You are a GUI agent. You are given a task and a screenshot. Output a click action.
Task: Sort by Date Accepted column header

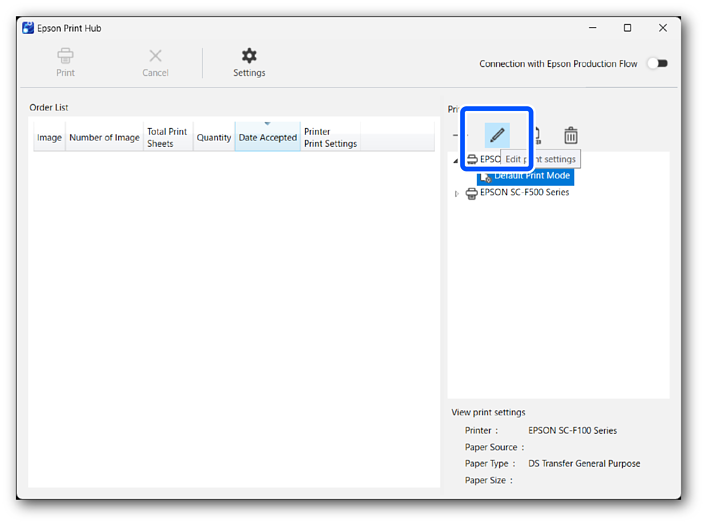click(267, 138)
